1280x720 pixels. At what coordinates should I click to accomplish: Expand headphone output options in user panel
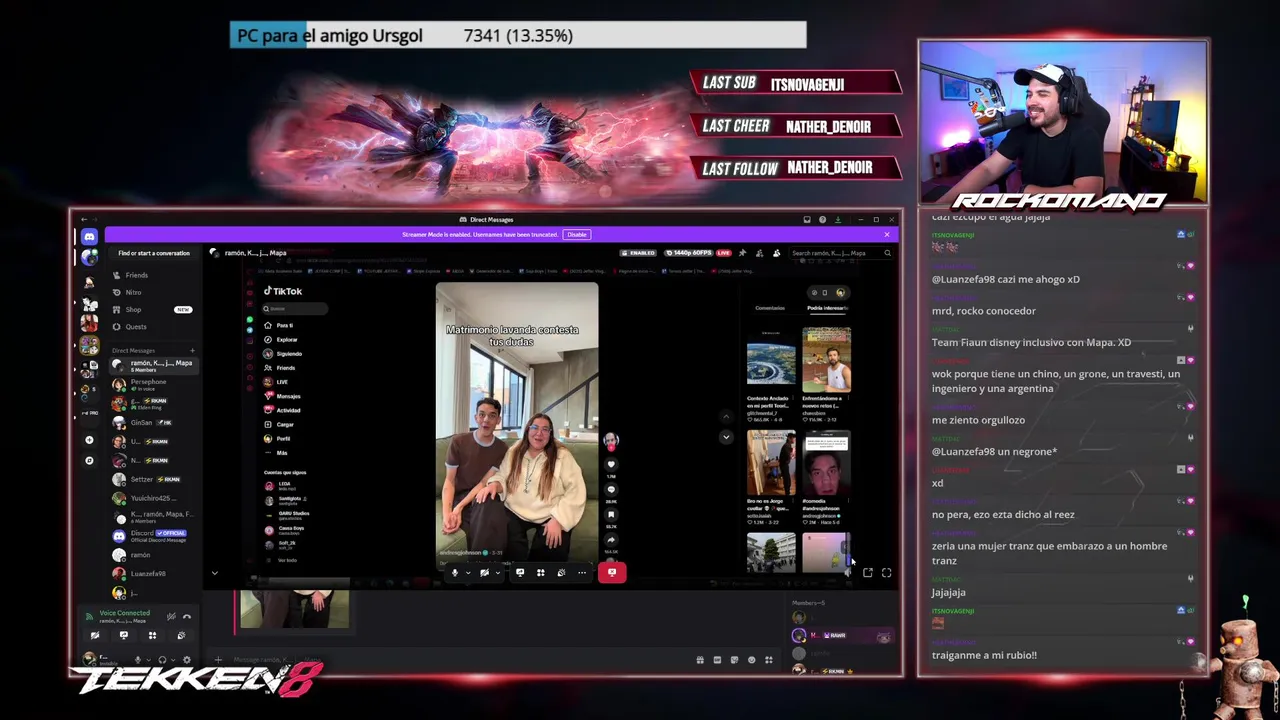[x=171, y=660]
